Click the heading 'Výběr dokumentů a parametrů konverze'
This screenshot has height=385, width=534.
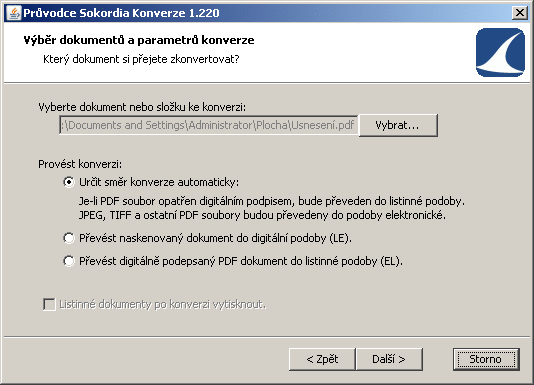139,40
